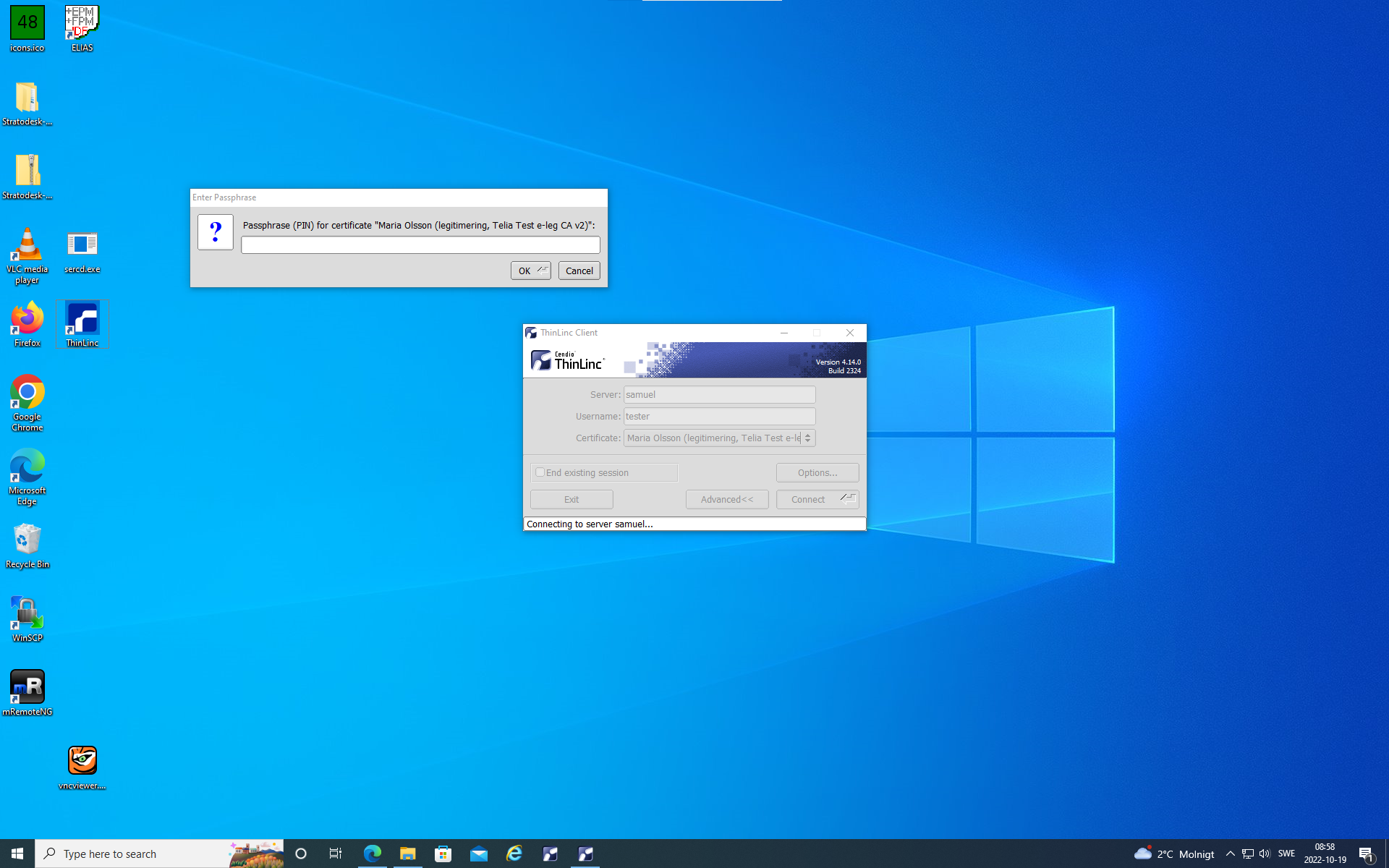Image resolution: width=1389 pixels, height=868 pixels.
Task: Select the mRemoteNG desktop shortcut
Action: click(x=27, y=694)
